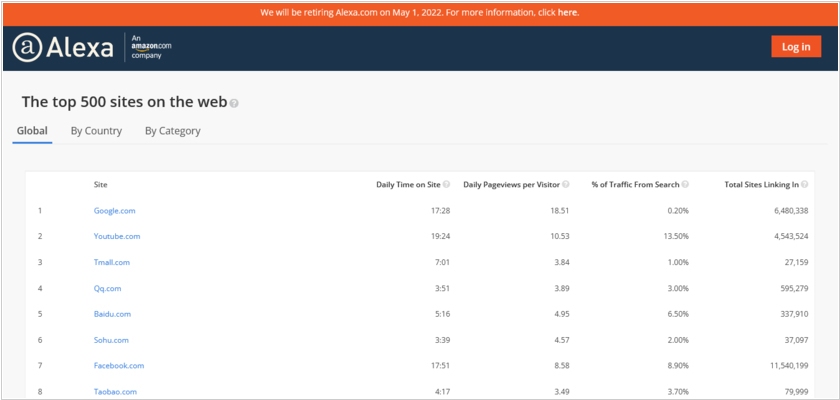Click the 13.50% search traffic value

point(678,236)
